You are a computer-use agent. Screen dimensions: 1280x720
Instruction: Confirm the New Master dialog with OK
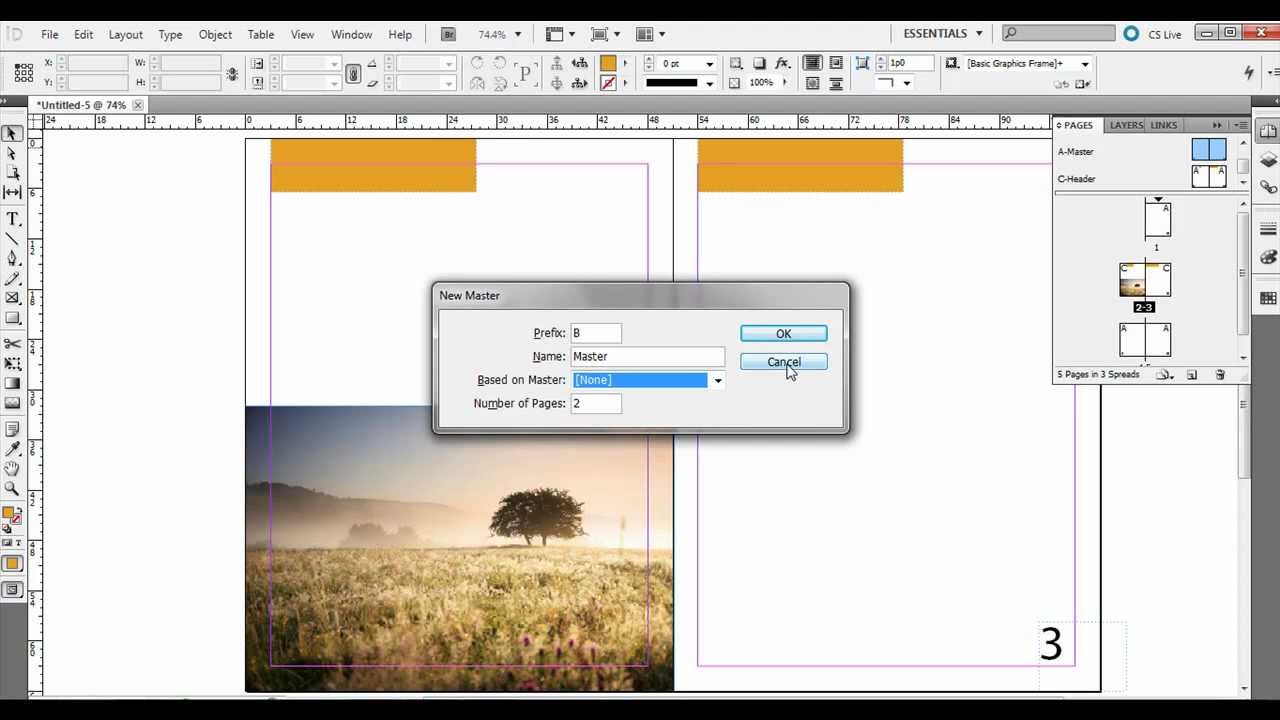pyautogui.click(x=783, y=334)
